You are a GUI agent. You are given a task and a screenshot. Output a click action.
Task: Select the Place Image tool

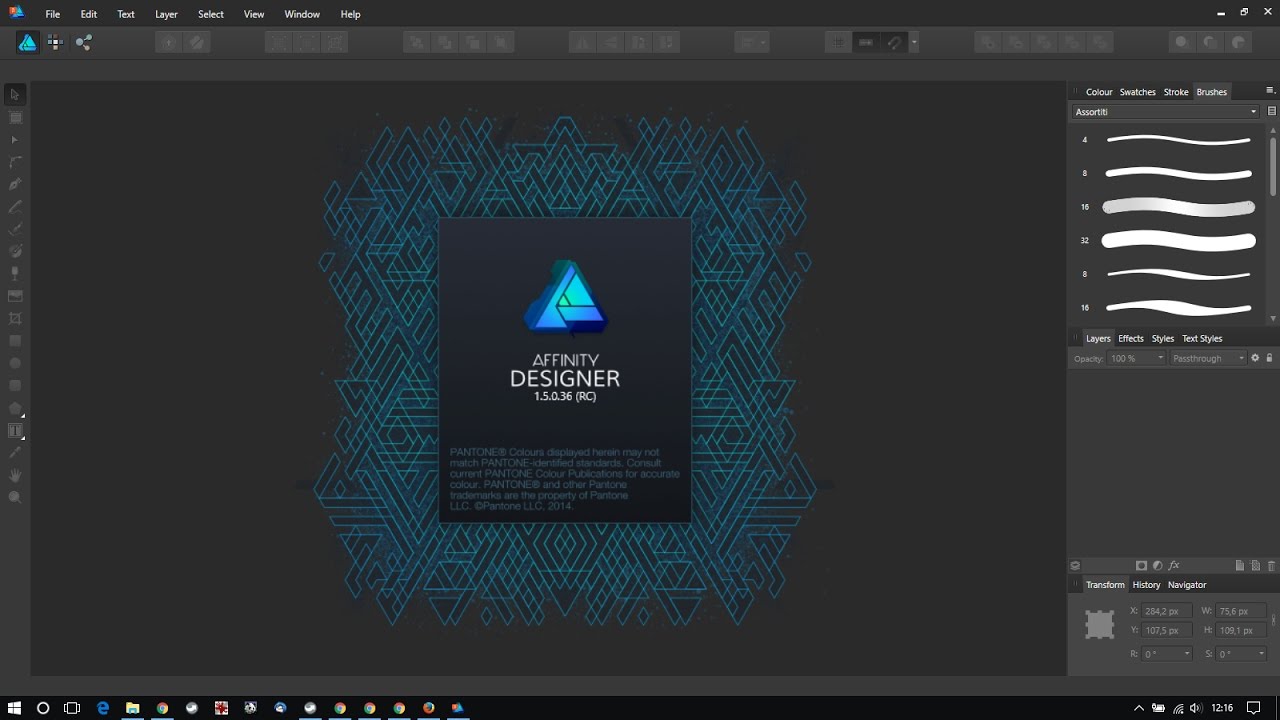click(15, 296)
